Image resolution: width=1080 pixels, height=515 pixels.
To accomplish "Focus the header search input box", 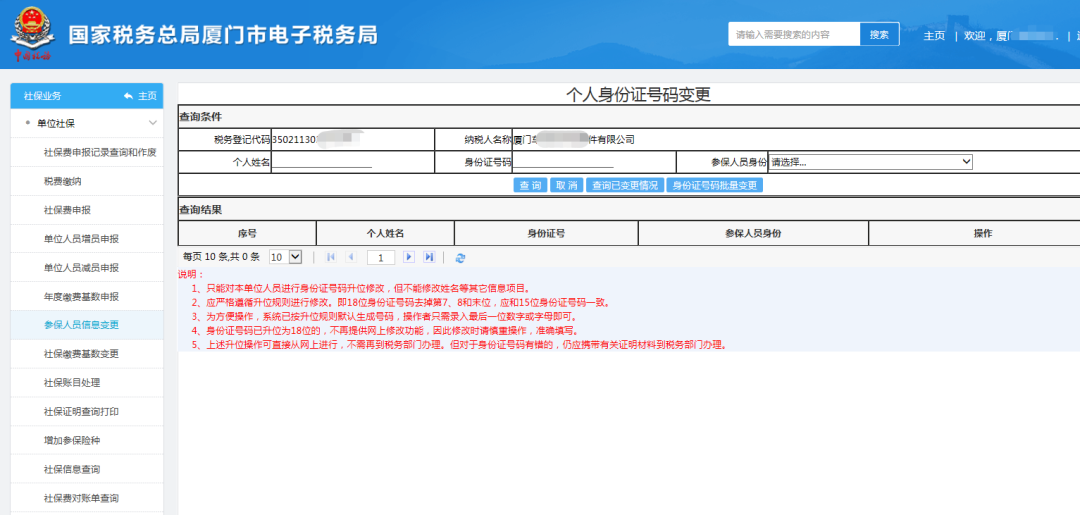I will click(x=794, y=34).
